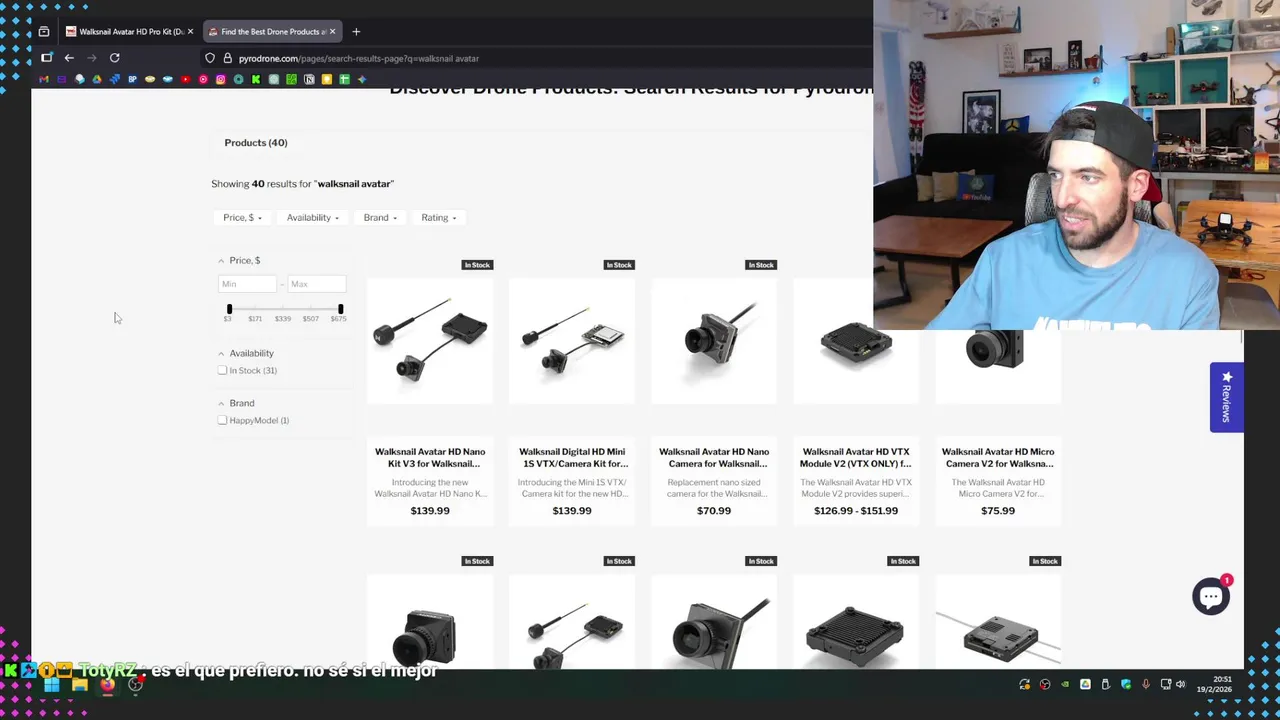Collapse the Brand sidebar section
The height and width of the screenshot is (720, 1280).
coord(236,403)
